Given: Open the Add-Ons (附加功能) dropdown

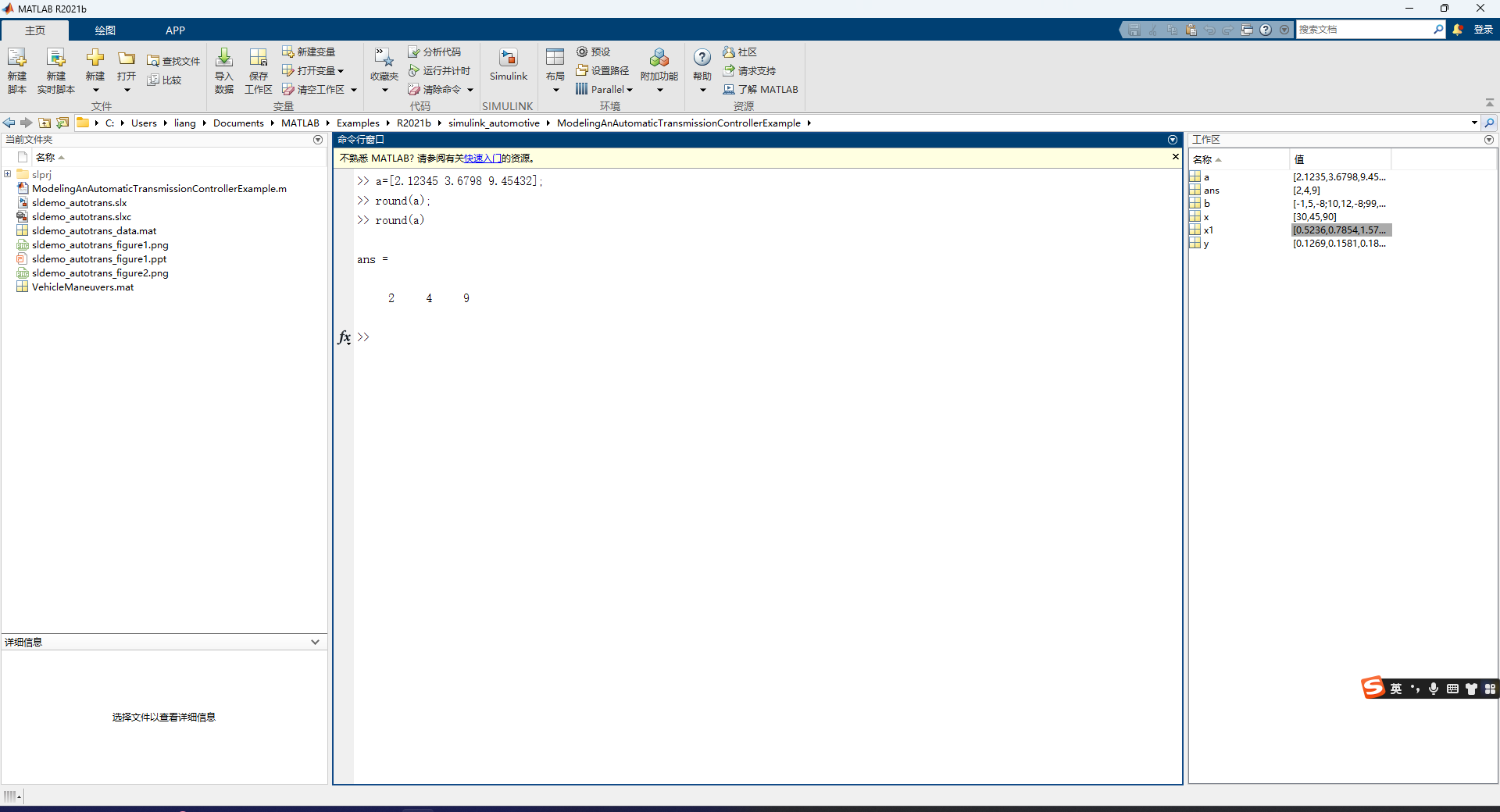Looking at the screenshot, I should coord(659,90).
